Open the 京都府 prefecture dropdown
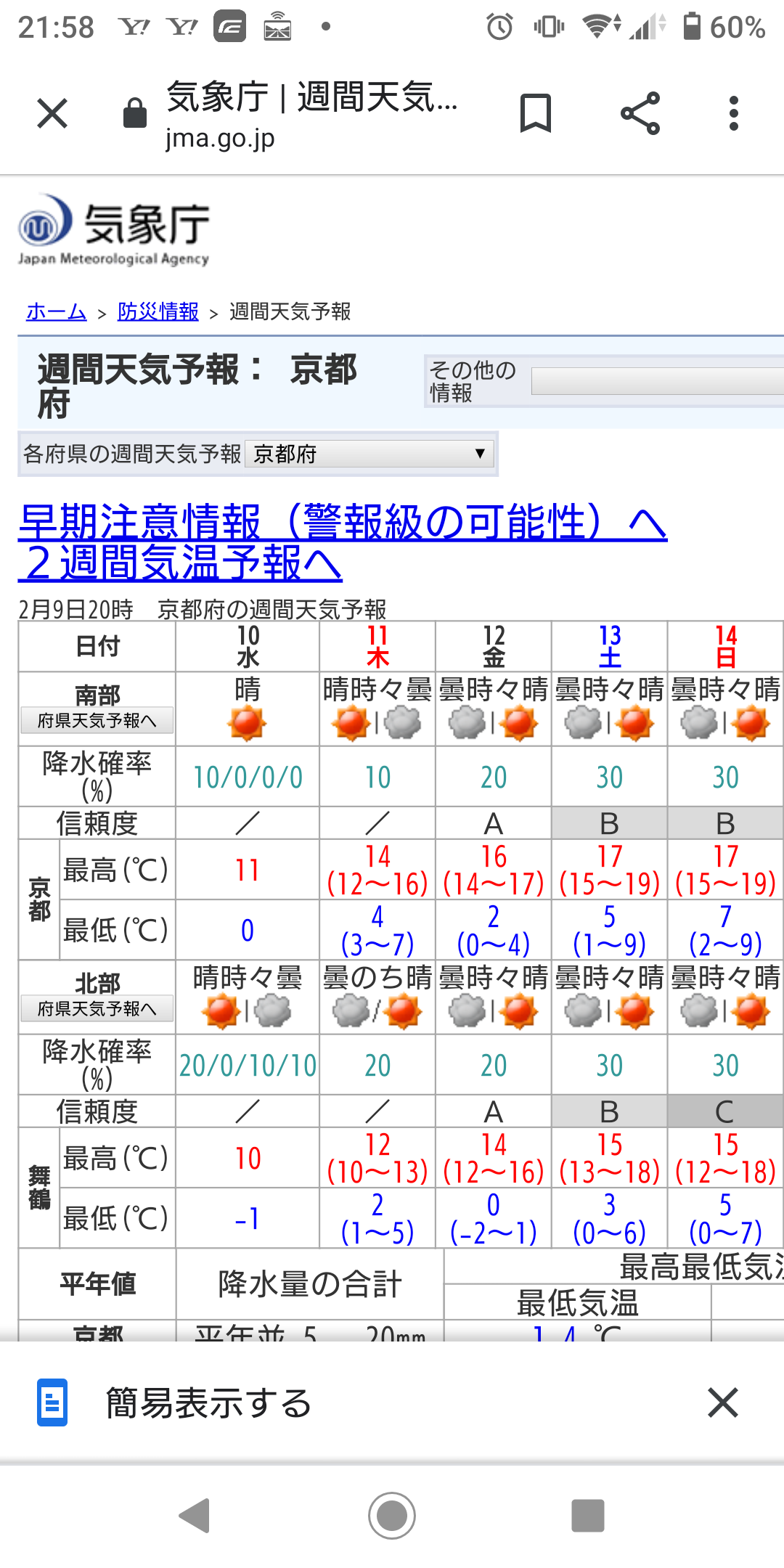 [369, 454]
